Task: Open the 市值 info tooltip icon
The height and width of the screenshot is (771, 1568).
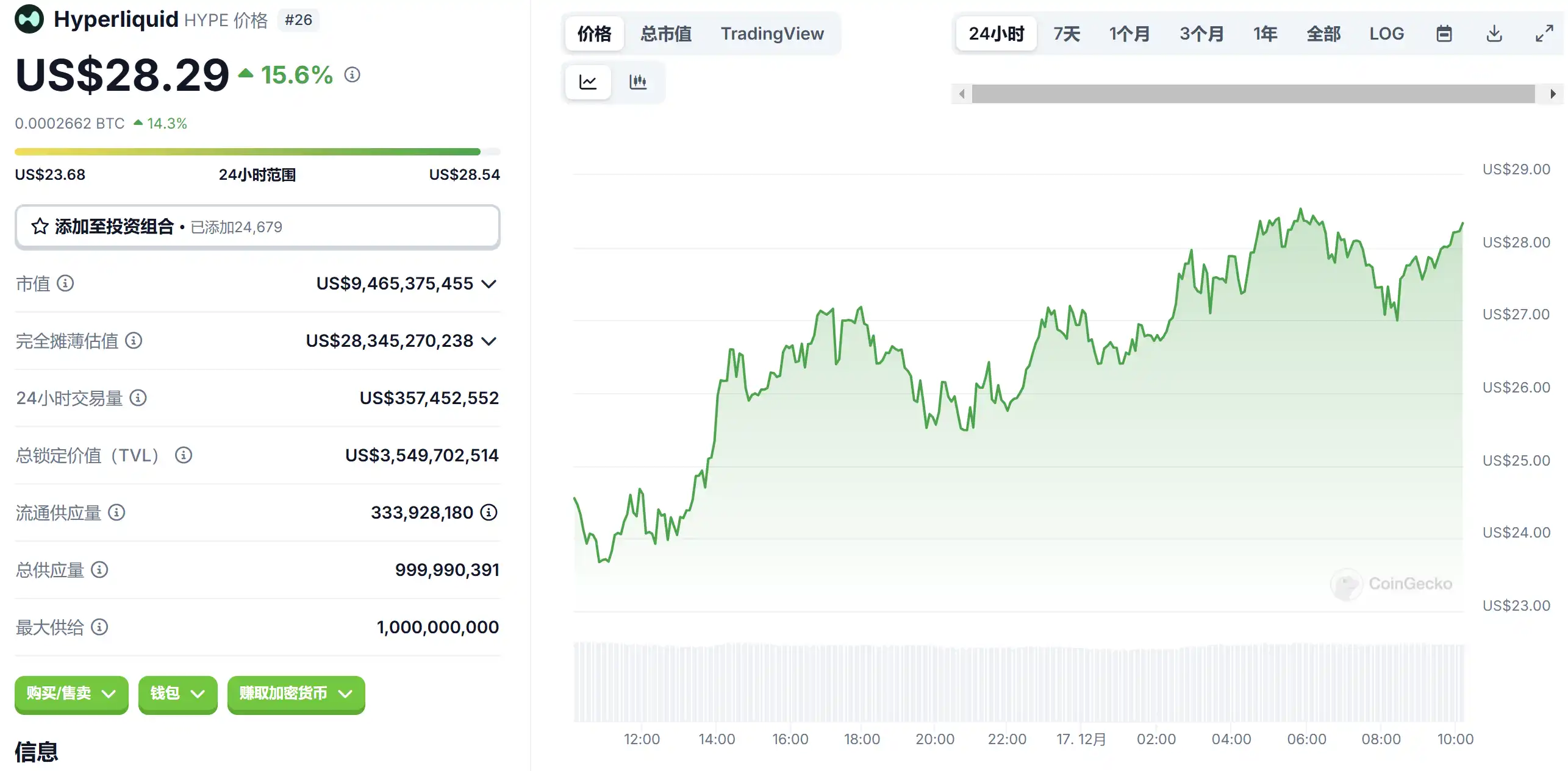Action: pyautogui.click(x=65, y=283)
